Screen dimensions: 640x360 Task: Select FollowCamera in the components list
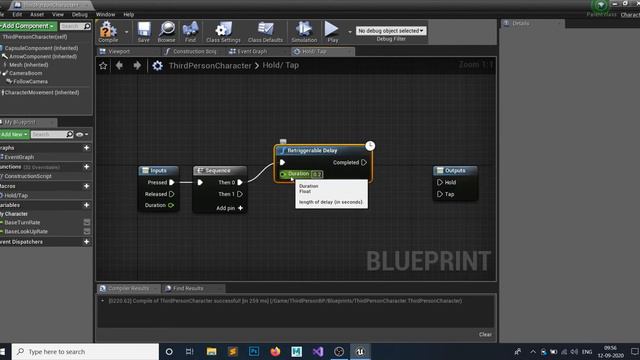pyautogui.click(x=30, y=82)
